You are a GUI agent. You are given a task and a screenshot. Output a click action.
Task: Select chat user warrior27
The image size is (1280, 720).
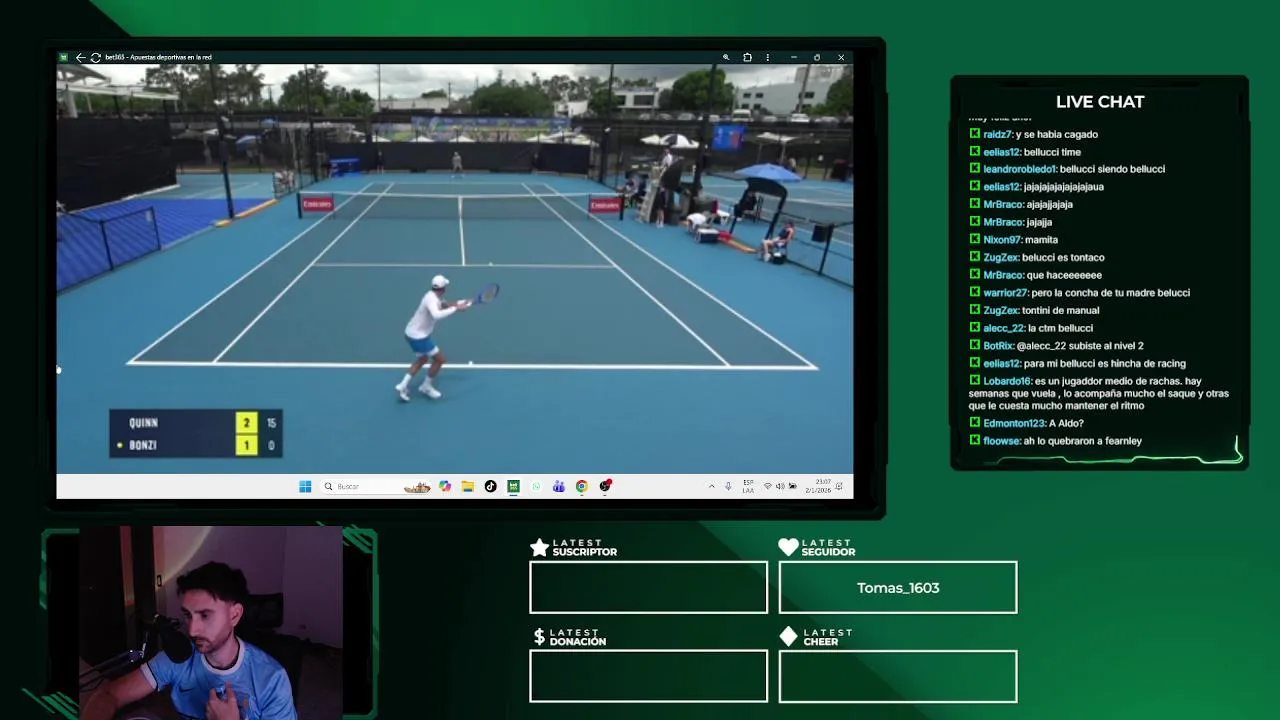click(1005, 293)
